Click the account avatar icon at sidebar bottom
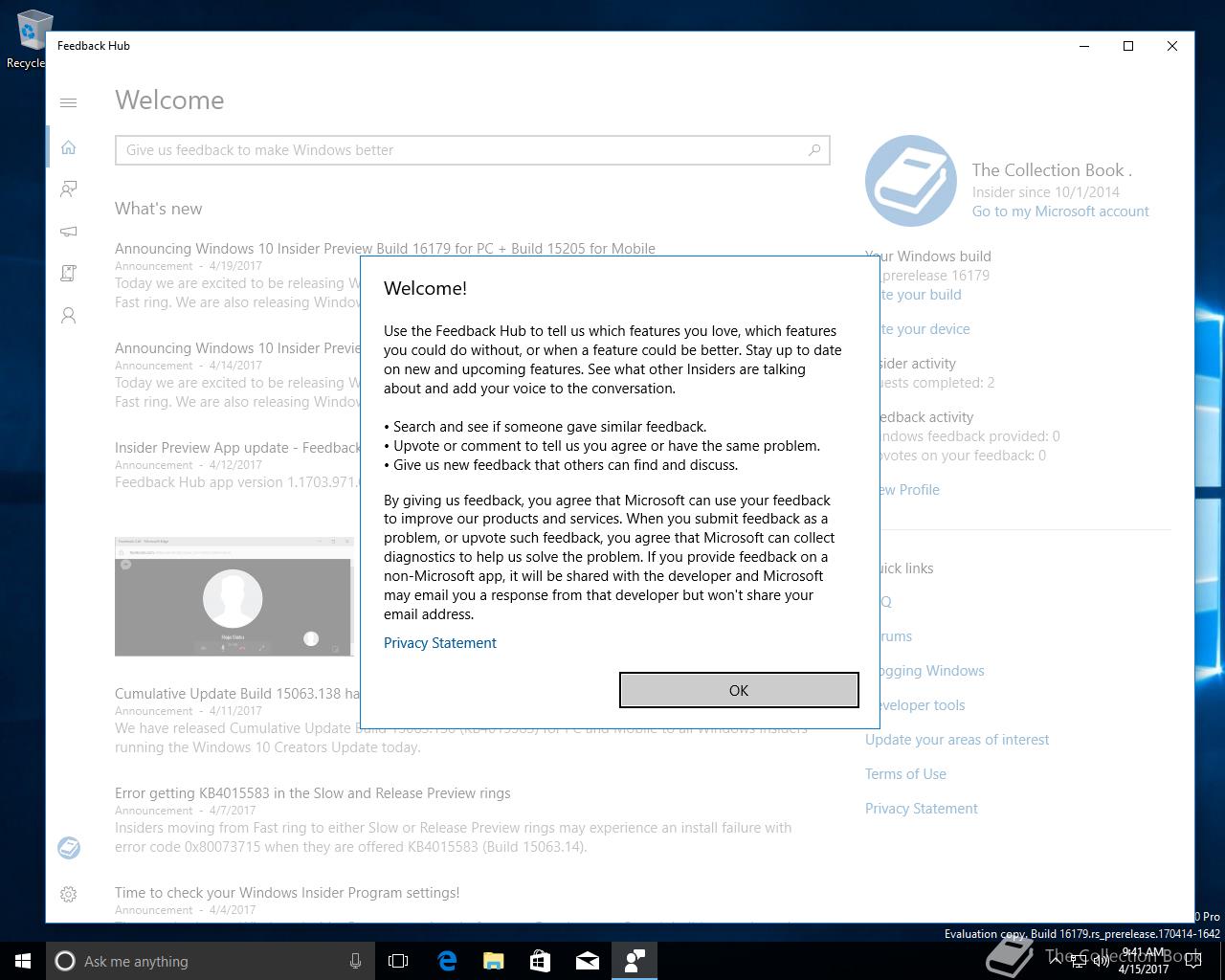This screenshot has width=1225, height=980. tap(68, 848)
